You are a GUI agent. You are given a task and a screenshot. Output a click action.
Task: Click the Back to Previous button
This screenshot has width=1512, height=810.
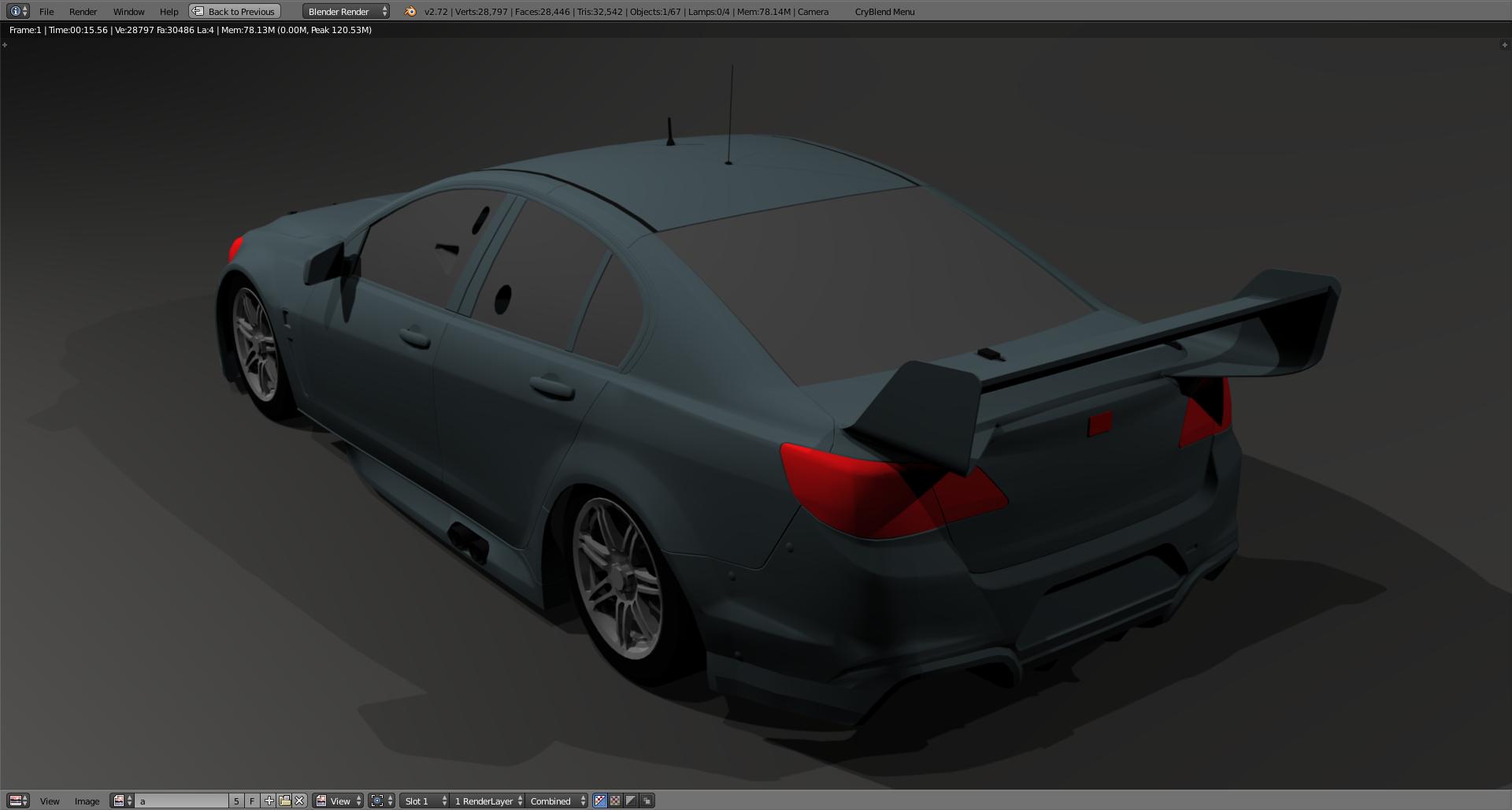pos(235,11)
